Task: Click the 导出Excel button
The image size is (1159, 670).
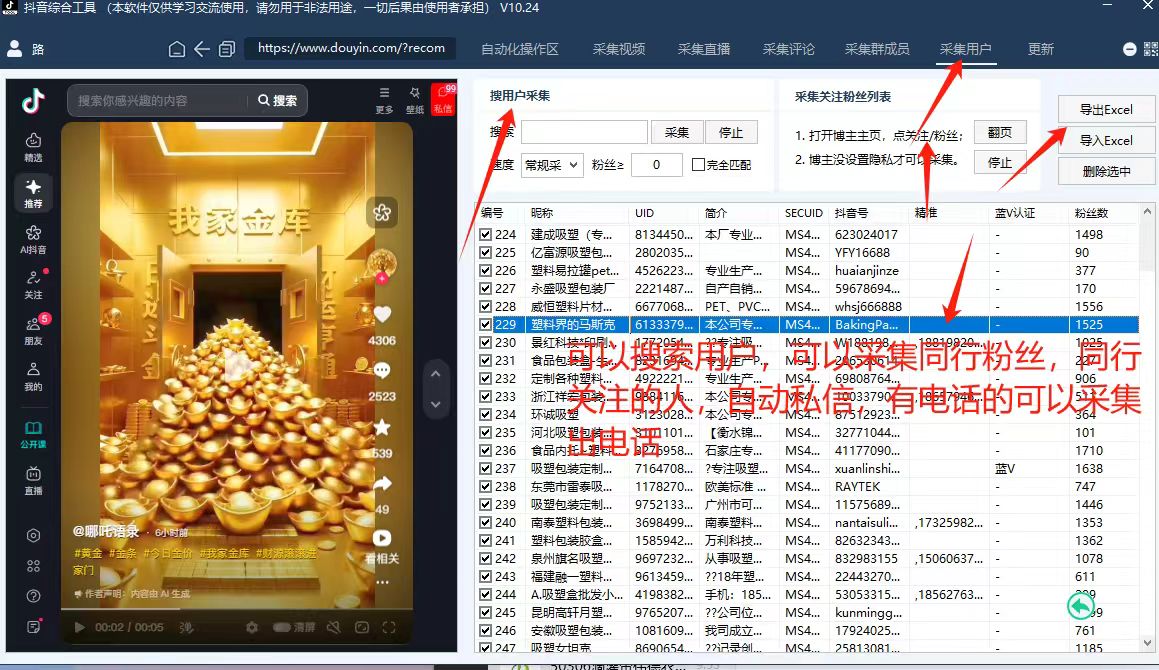Action: click(1105, 110)
